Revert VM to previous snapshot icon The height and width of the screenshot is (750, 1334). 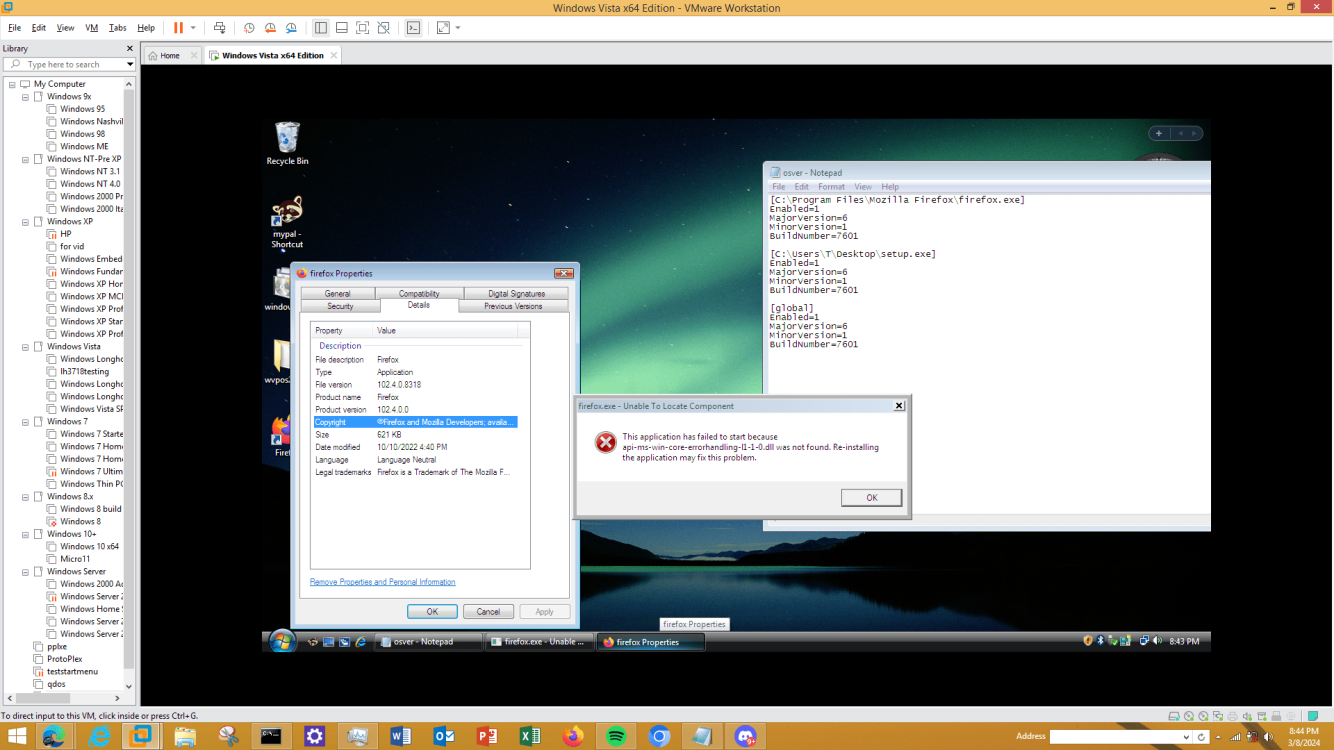pos(270,28)
